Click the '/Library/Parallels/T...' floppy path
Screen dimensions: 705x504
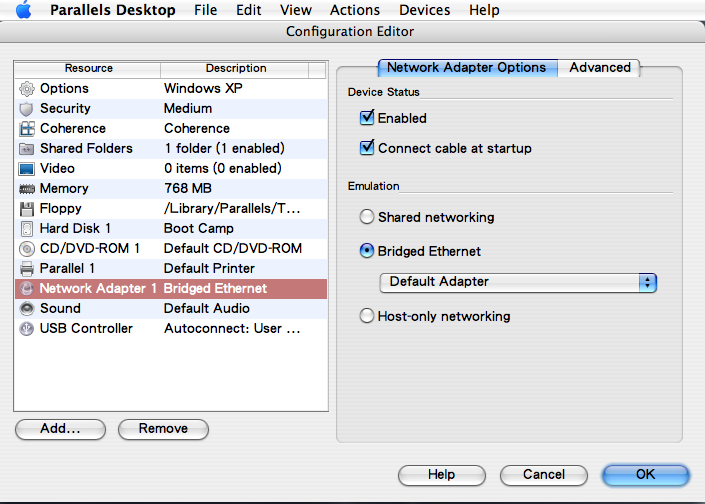pyautogui.click(x=232, y=209)
